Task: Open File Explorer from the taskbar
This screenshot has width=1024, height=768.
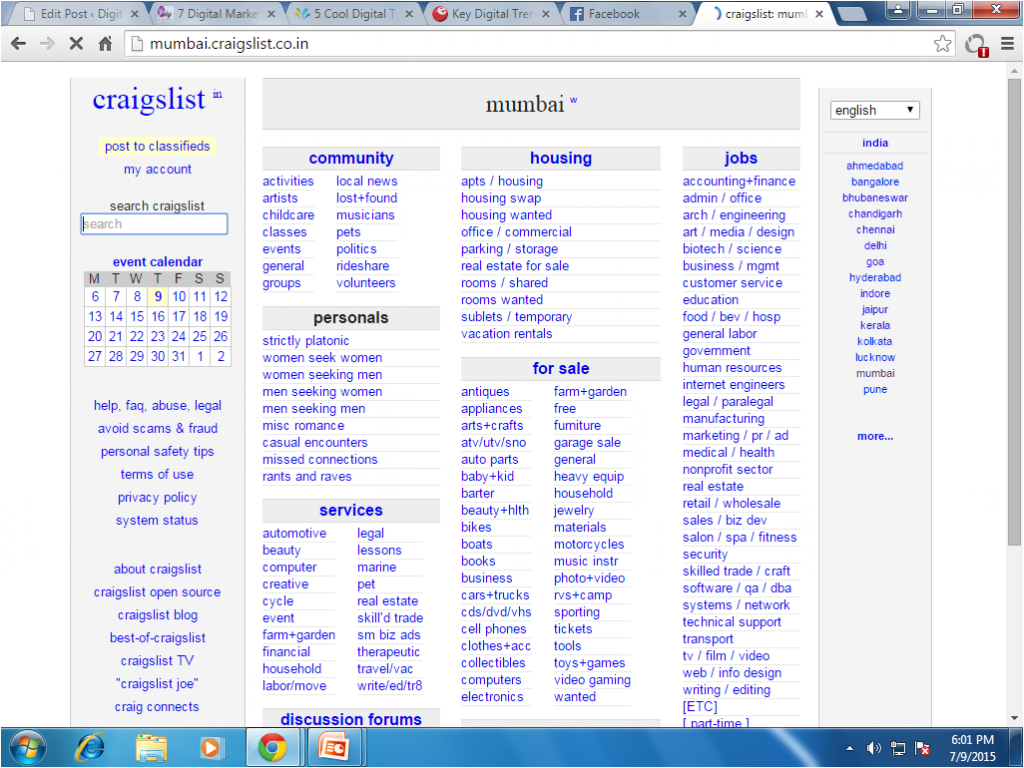Action: 152,748
